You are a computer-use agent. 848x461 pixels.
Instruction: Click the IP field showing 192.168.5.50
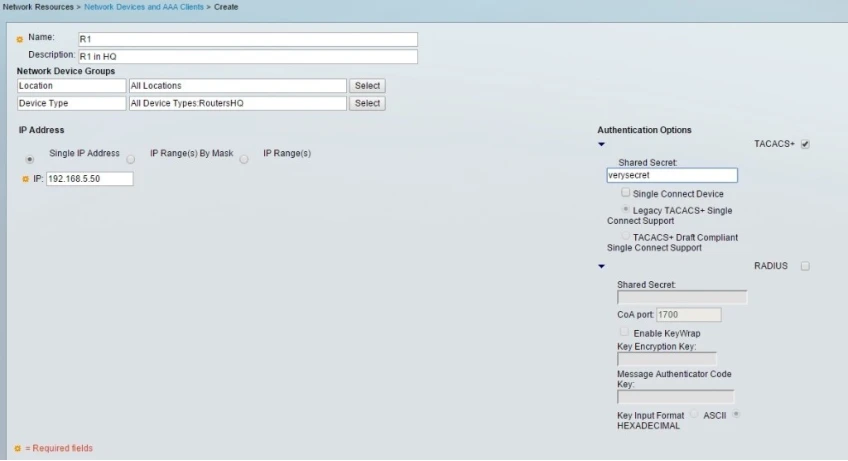(89, 179)
